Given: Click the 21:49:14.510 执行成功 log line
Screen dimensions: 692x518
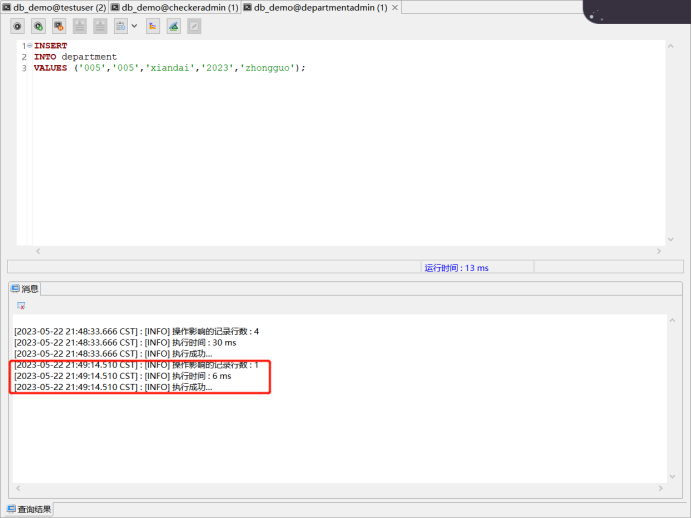Looking at the screenshot, I should tap(113, 387).
